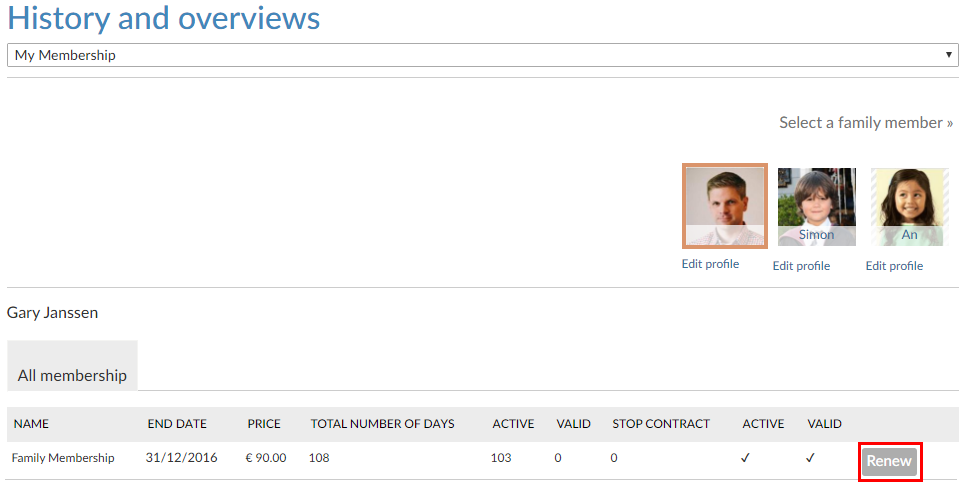963x486 pixels.
Task: Select An's profile photo
Action: 909,207
